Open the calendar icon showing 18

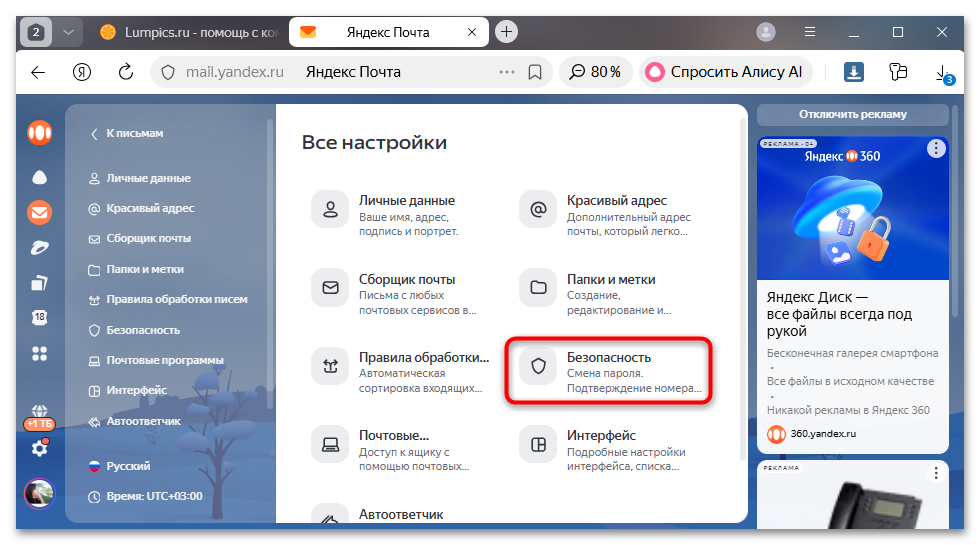tap(39, 318)
